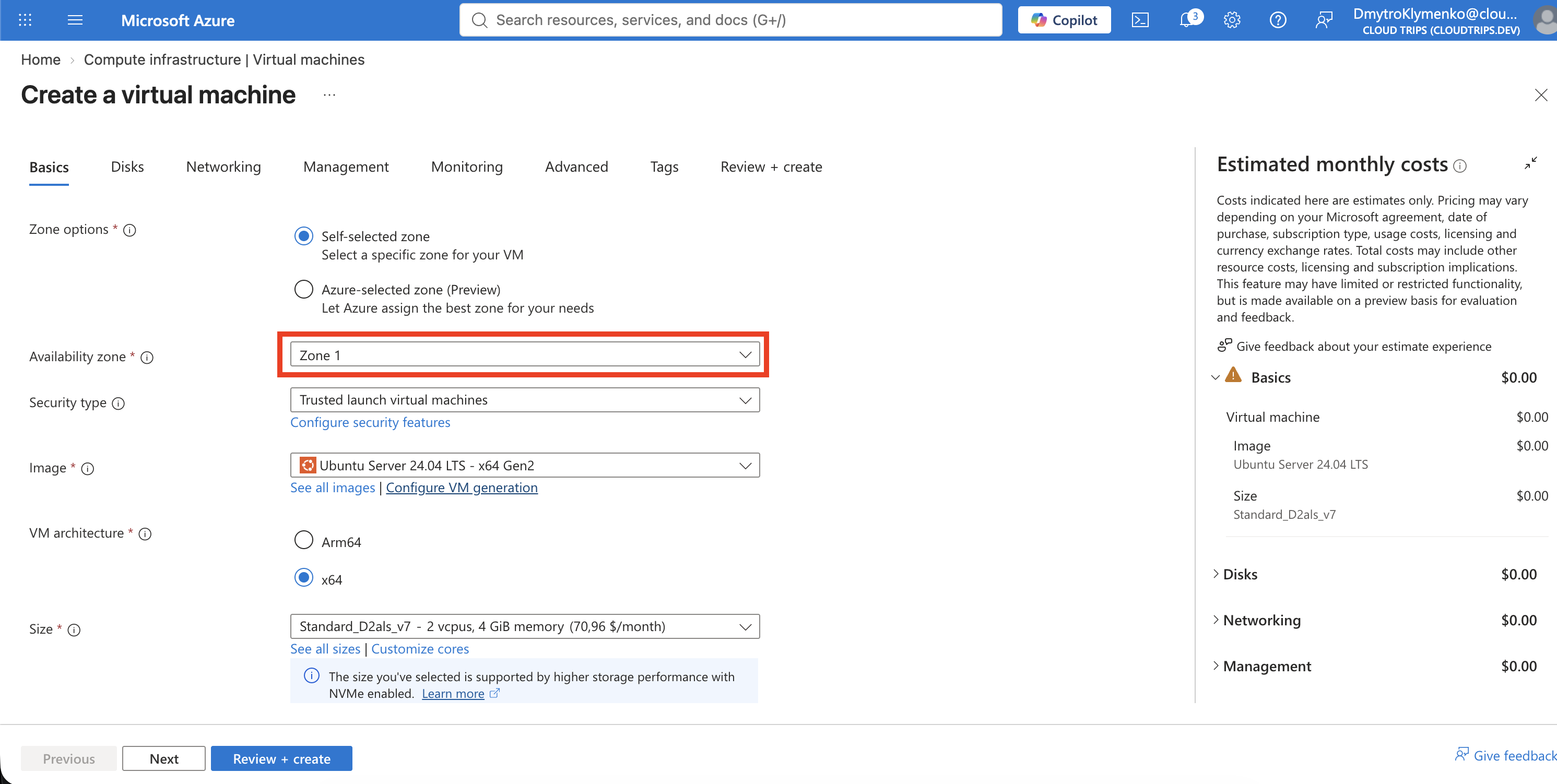Click Configure security features link
The image size is (1557, 784).
click(x=371, y=422)
